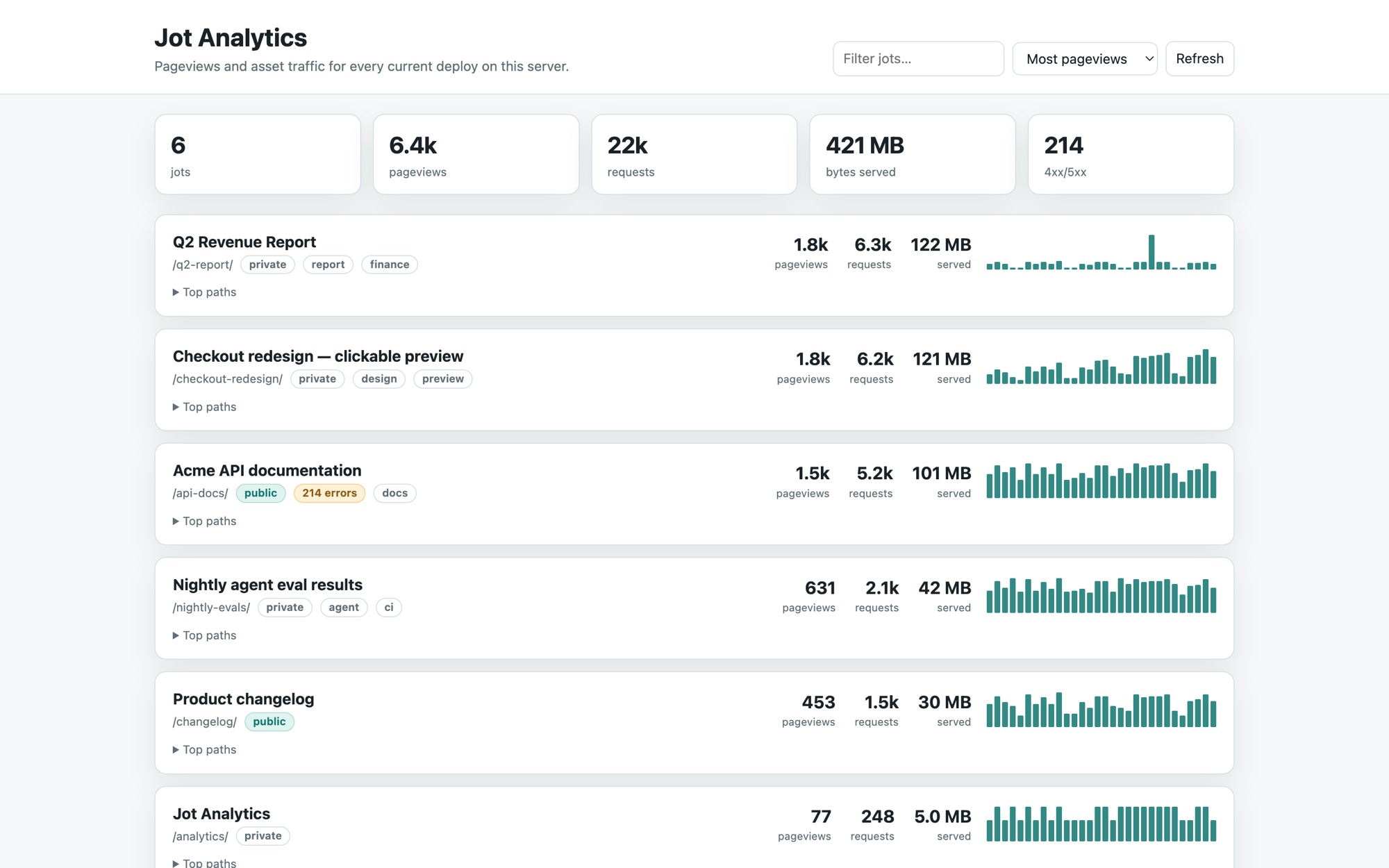Open the Q2 Revenue Report title

[x=244, y=242]
